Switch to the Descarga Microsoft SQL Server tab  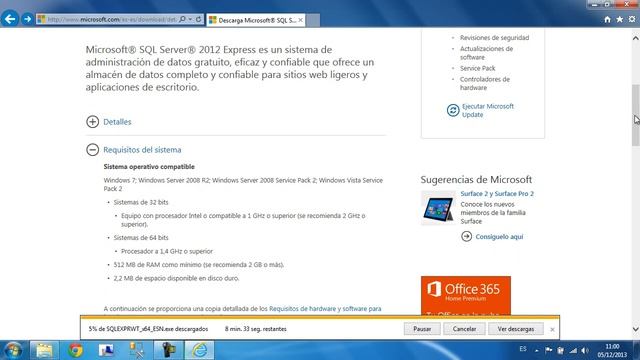coord(256,20)
